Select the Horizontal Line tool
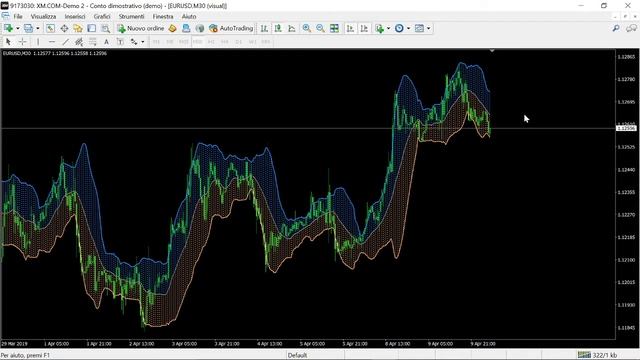Image resolution: width=640 pixels, height=360 pixels. 52,42
